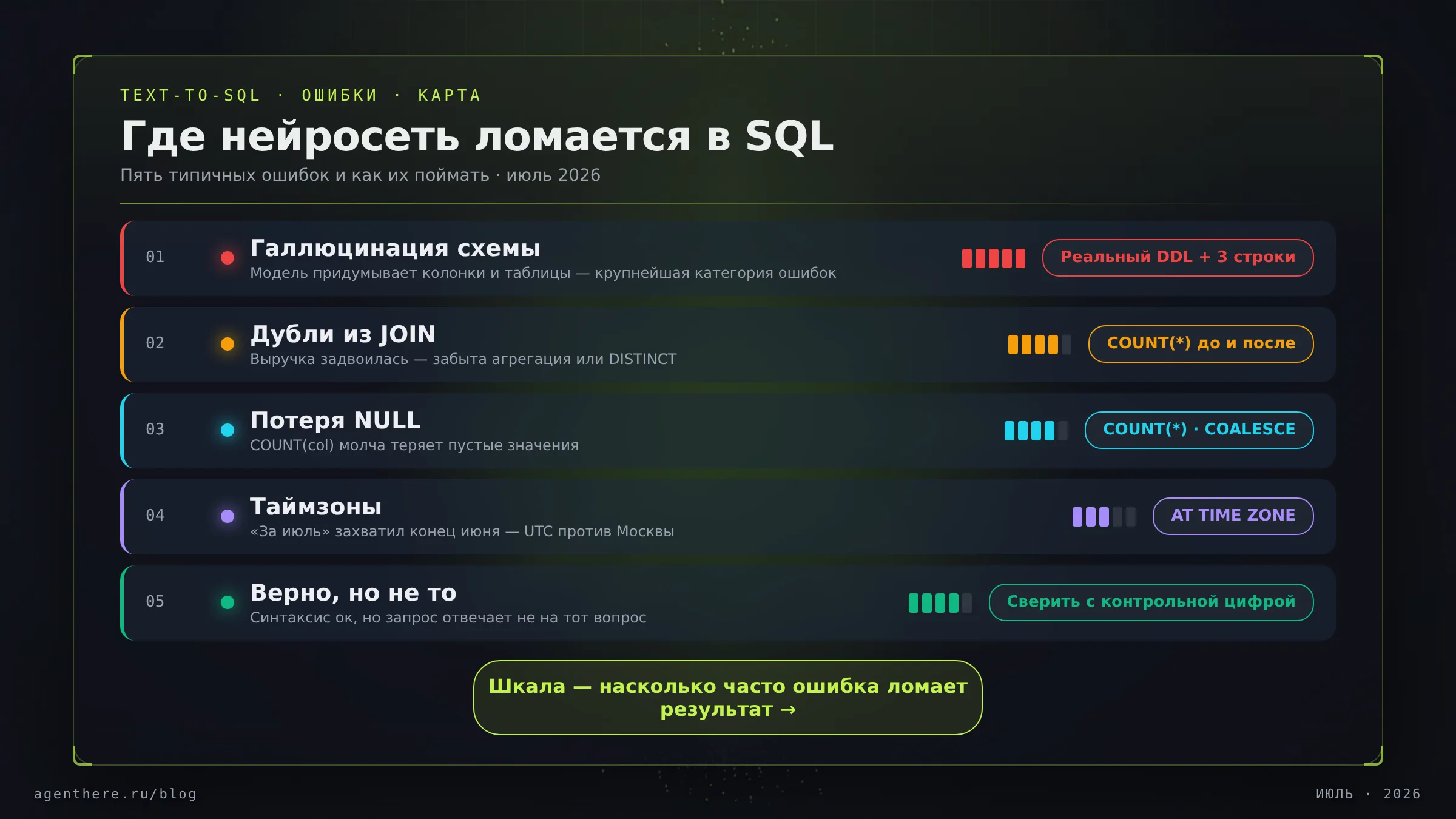This screenshot has width=1456, height=819.
Task: Click the row number «03»
Action: tap(155, 430)
